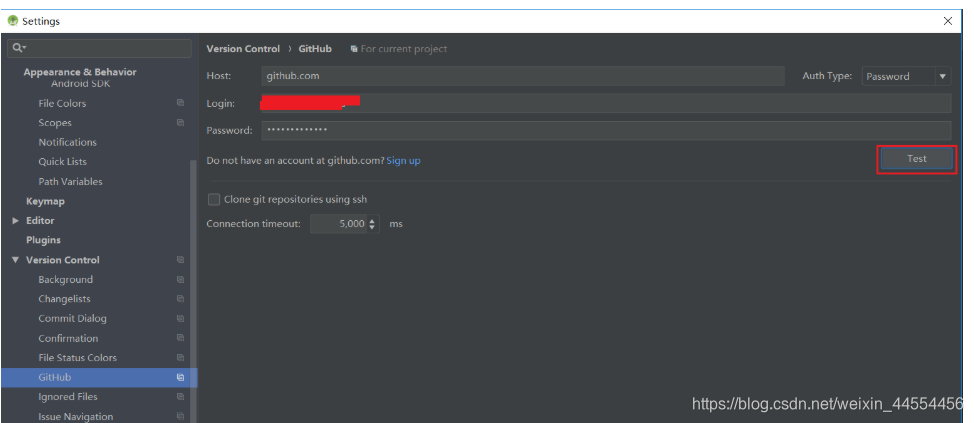Open Path Variables settings page
The image size is (974, 423).
point(70,181)
